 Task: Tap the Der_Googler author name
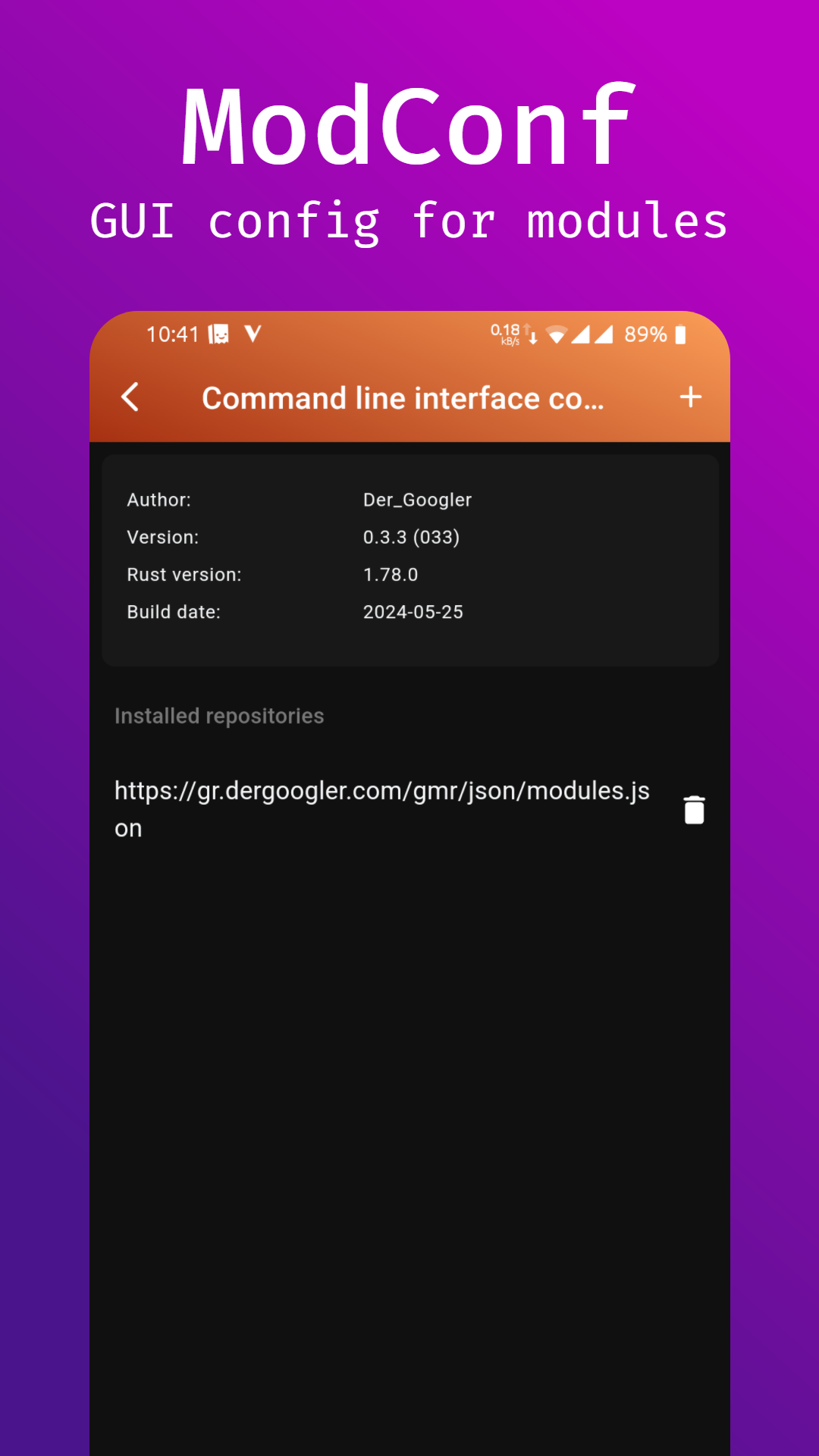(417, 500)
